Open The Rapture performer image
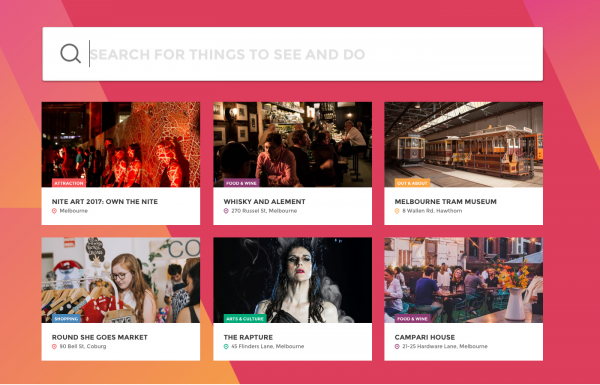The height and width of the screenshot is (385, 600). pyautogui.click(x=292, y=280)
